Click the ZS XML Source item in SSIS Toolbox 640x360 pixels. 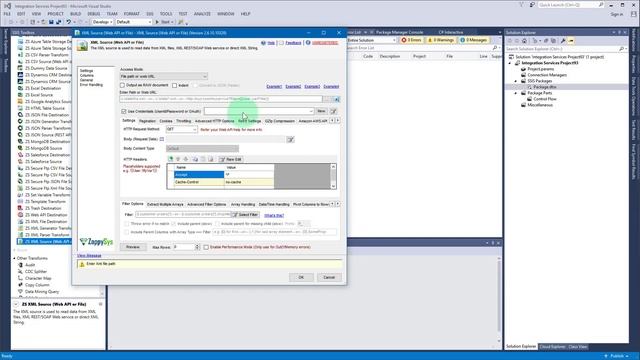point(44,242)
